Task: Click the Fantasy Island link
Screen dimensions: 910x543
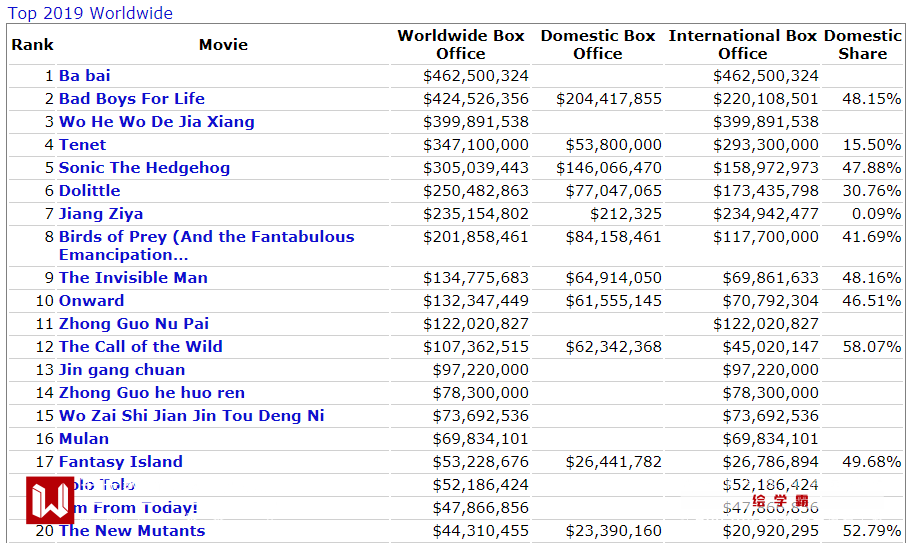Action: [x=120, y=462]
